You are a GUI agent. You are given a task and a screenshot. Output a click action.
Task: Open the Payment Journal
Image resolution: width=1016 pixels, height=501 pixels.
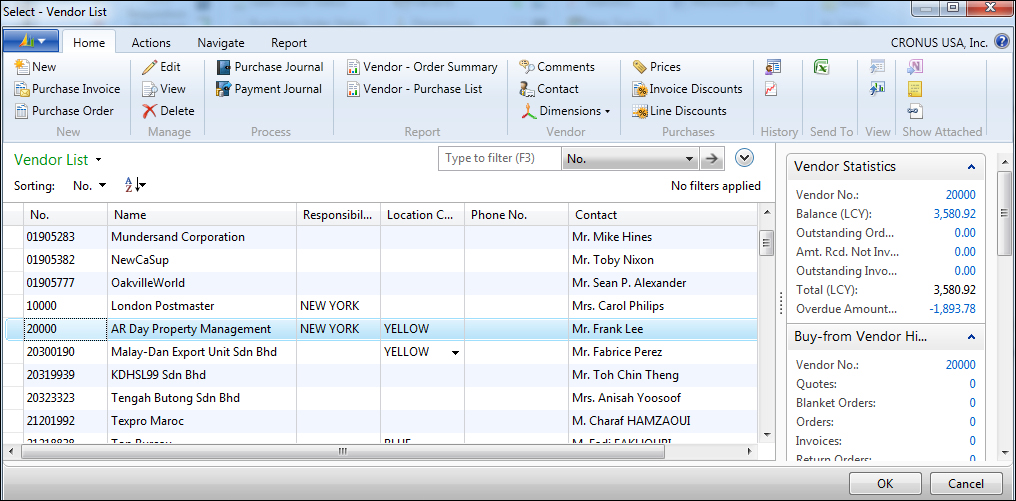click(270, 89)
